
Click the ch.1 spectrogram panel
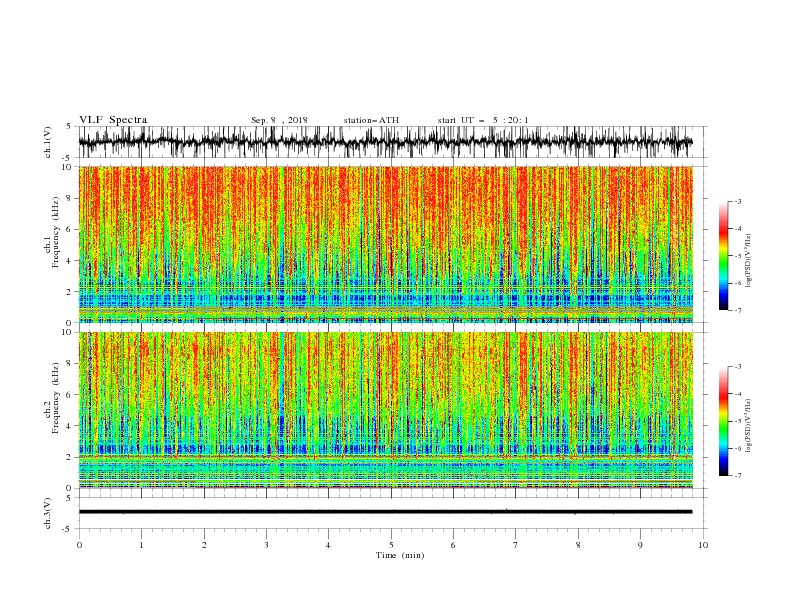point(386,244)
